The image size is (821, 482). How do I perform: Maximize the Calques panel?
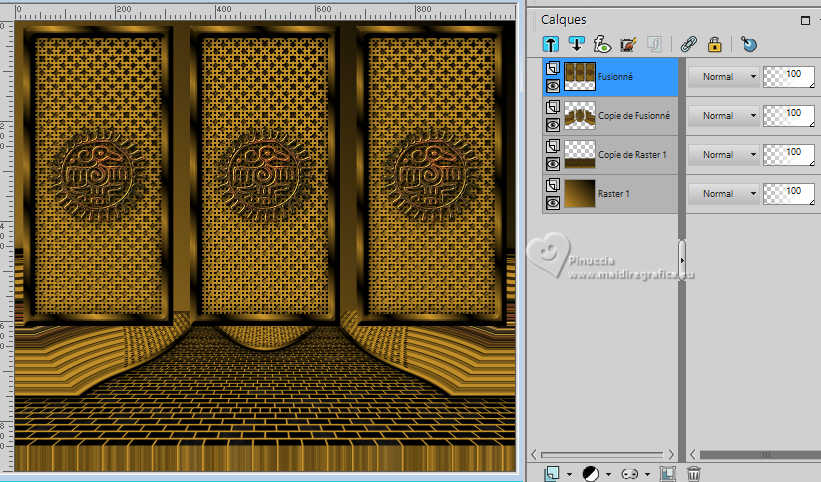coord(805,20)
